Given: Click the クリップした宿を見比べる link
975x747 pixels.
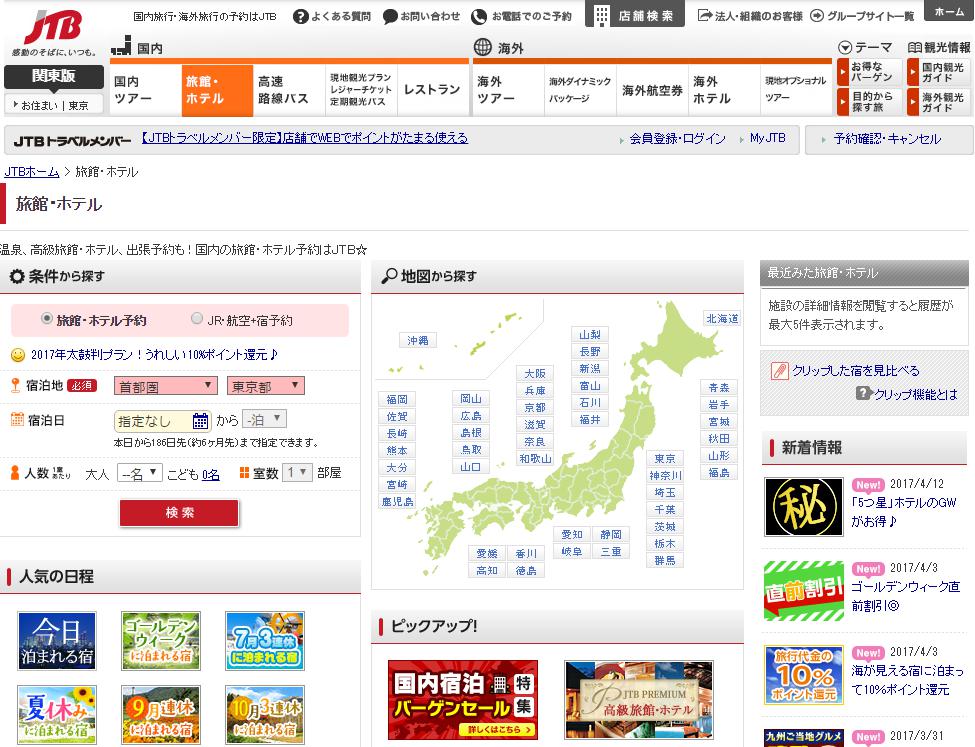Looking at the screenshot, I should point(856,371).
